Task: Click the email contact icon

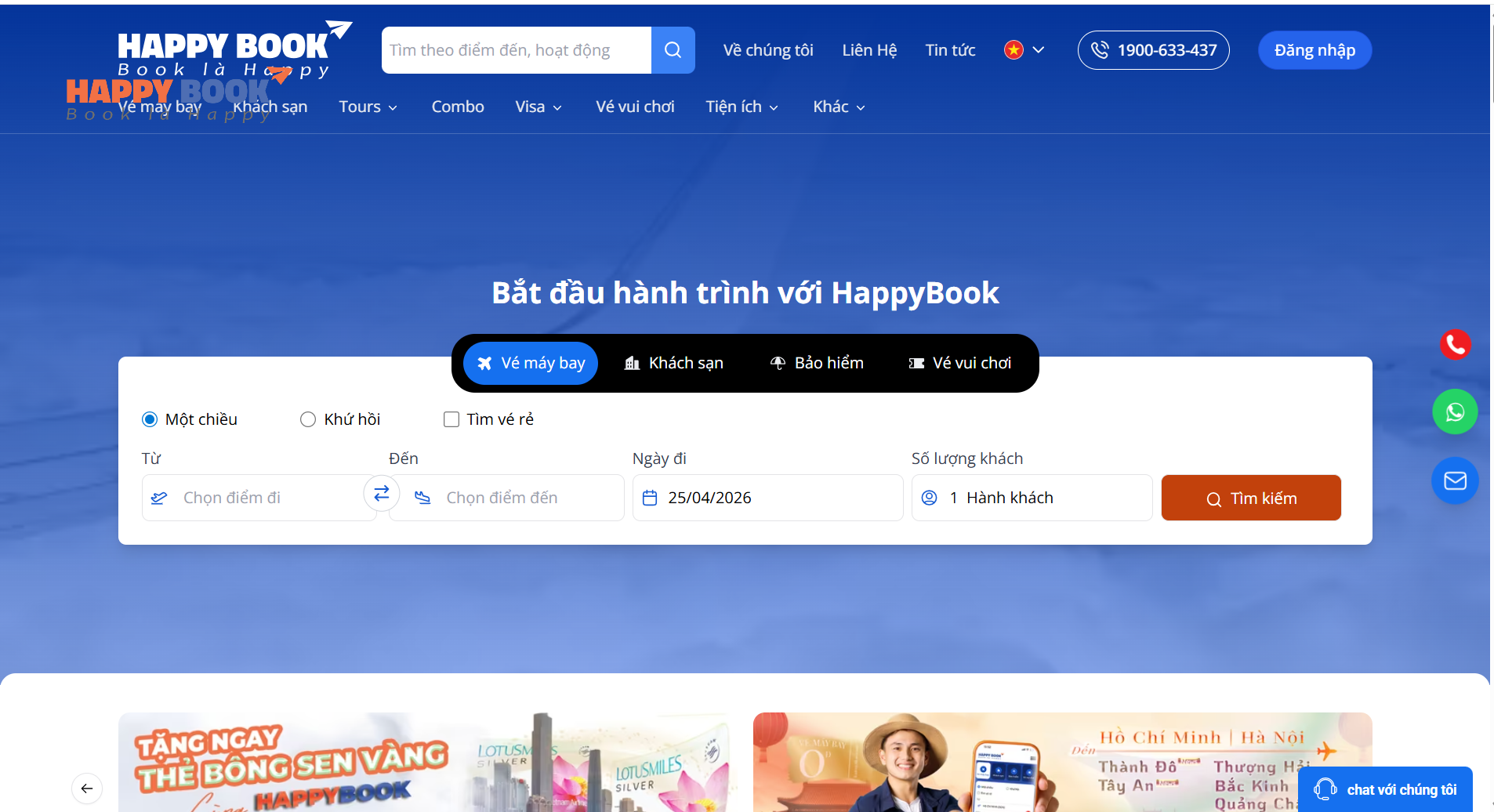Action: pyautogui.click(x=1456, y=480)
